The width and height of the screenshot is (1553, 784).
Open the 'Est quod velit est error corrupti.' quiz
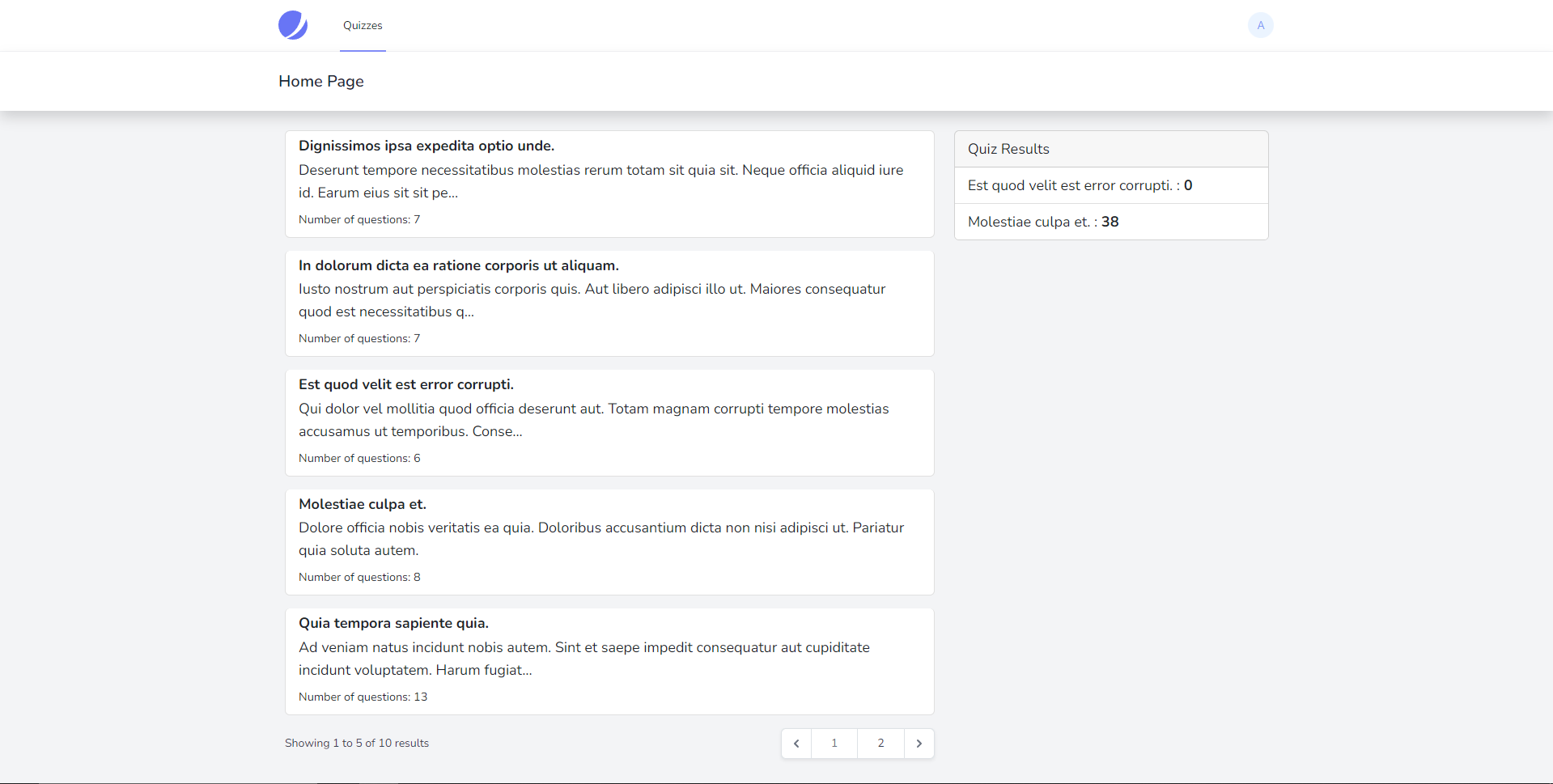pyautogui.click(x=609, y=422)
